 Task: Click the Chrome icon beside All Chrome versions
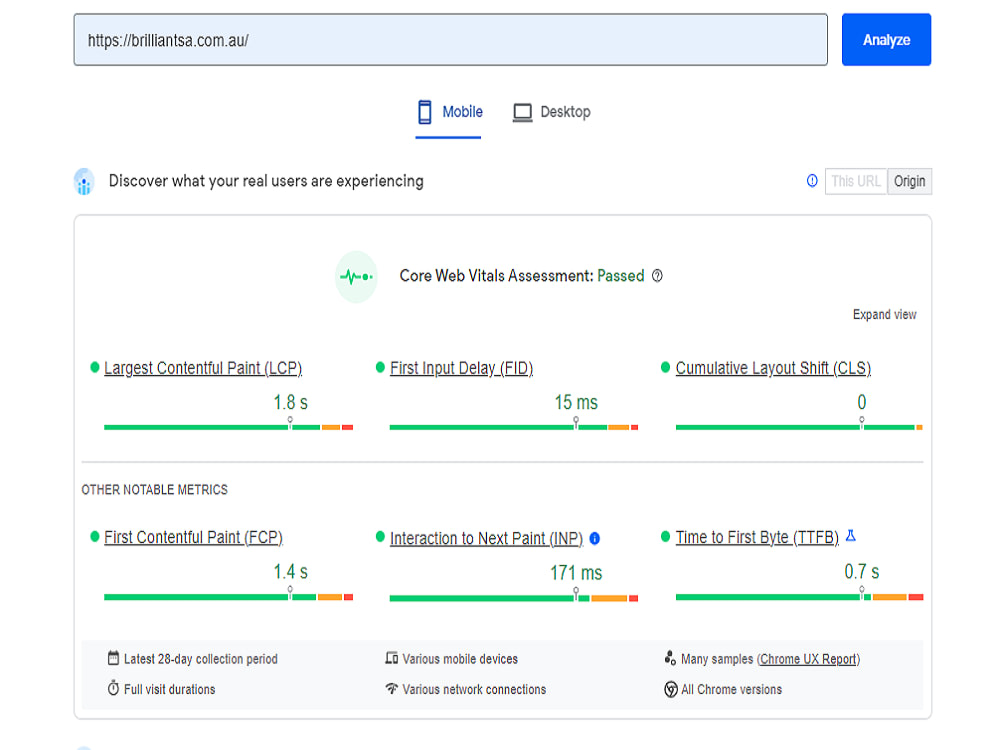[x=671, y=689]
